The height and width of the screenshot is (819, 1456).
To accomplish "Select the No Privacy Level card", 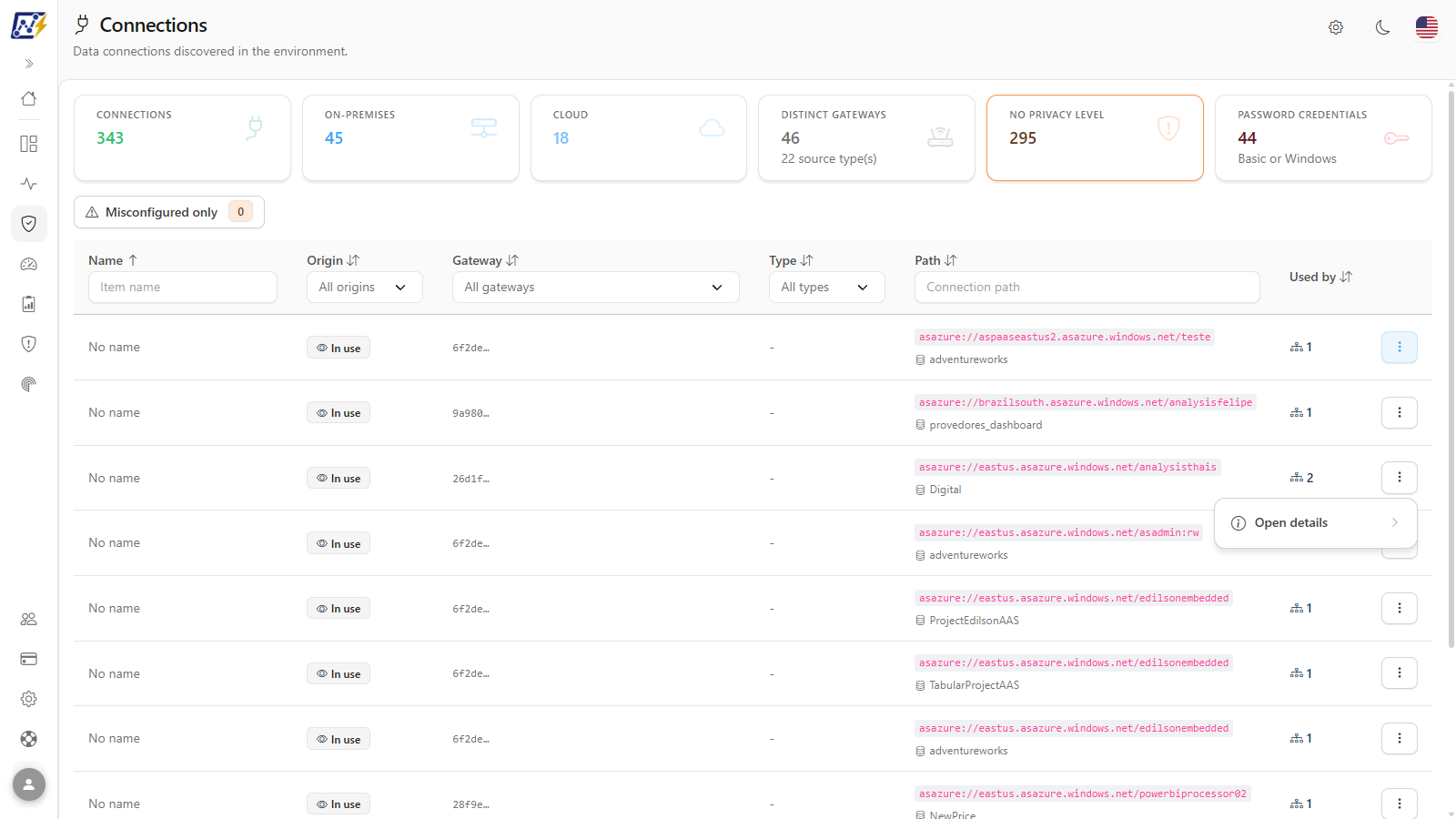I will [1095, 138].
